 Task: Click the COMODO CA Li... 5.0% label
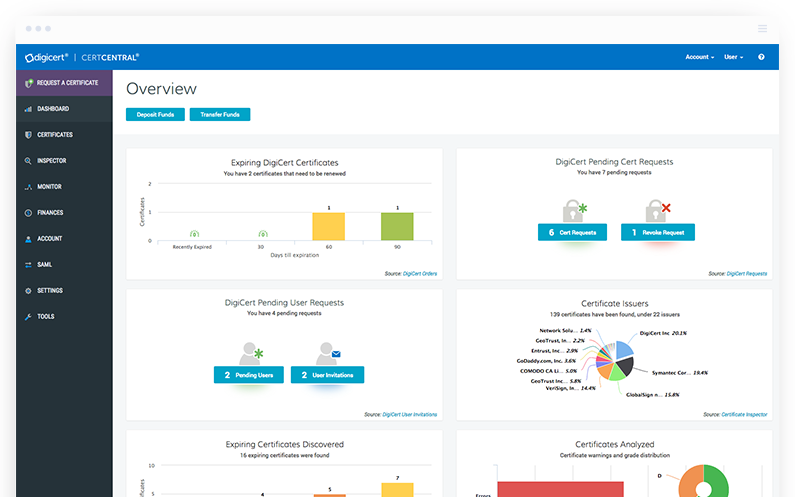tap(549, 371)
